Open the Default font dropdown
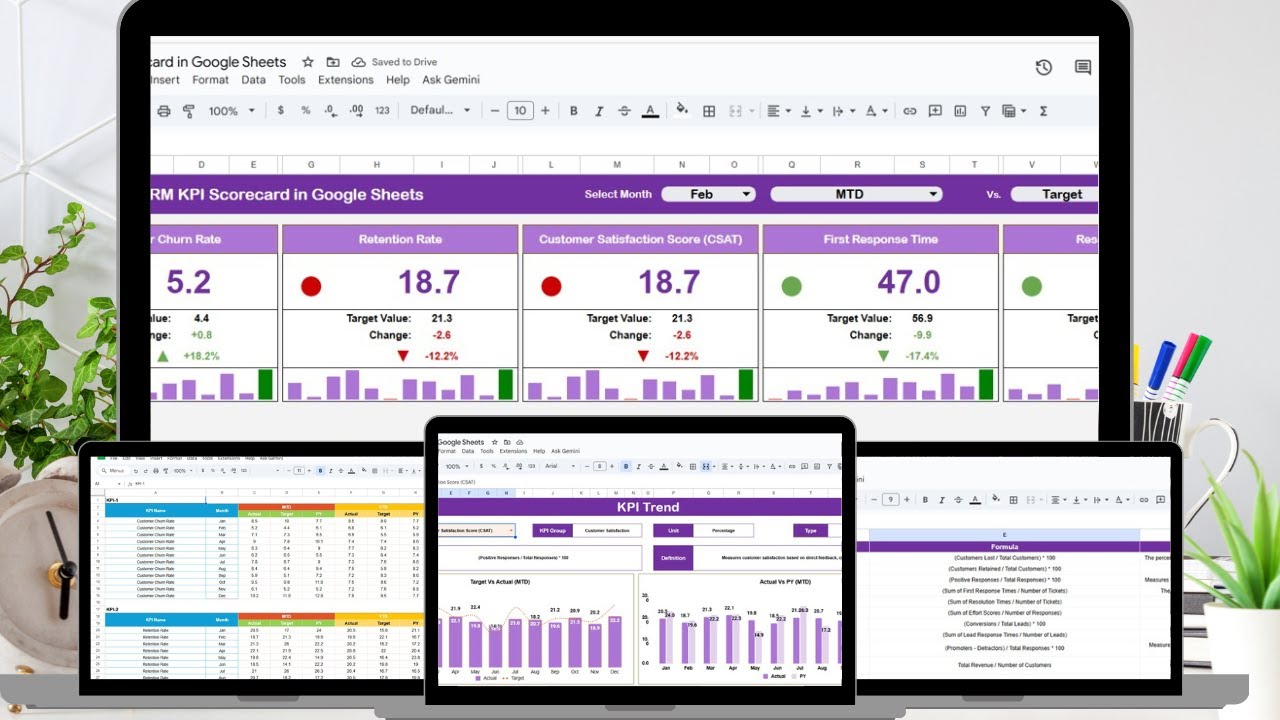Image resolution: width=1280 pixels, height=720 pixels. (440, 110)
